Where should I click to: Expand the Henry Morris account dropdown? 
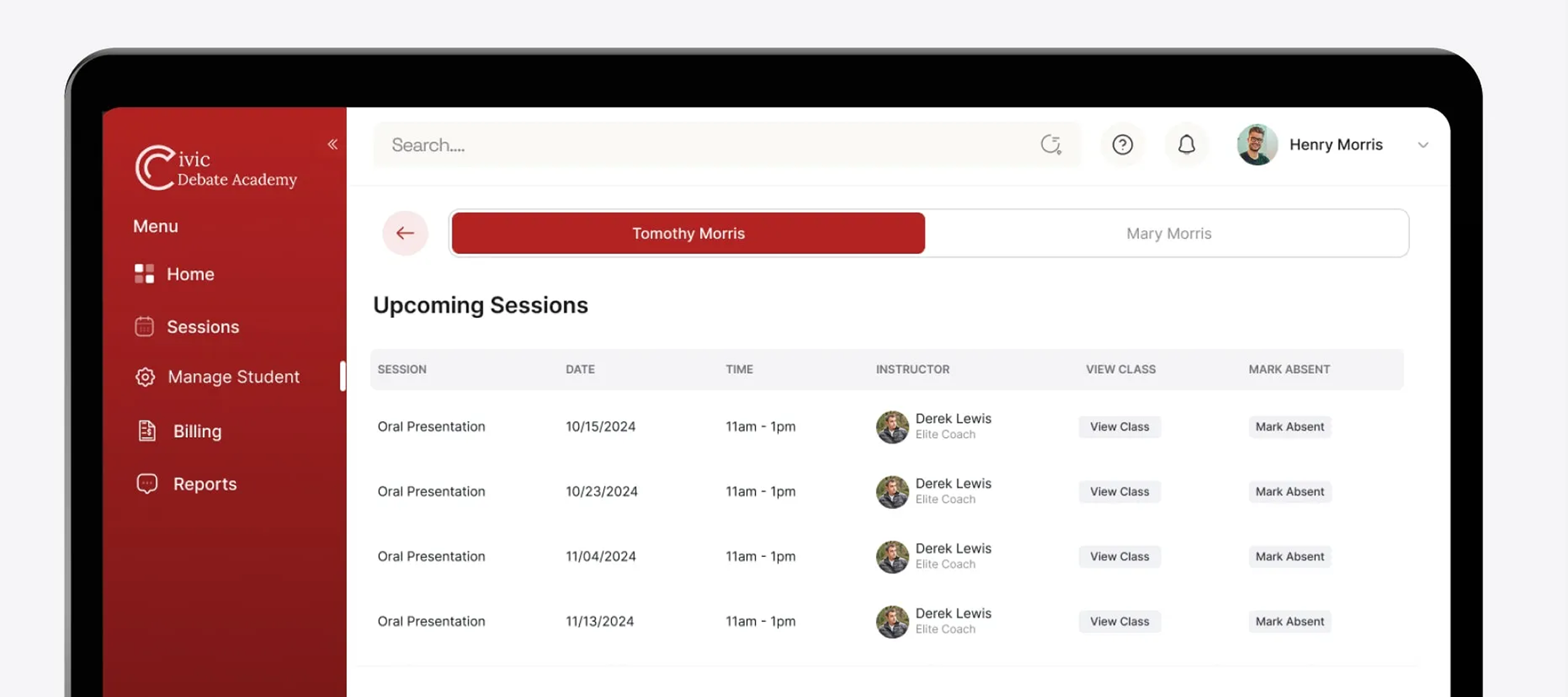(1423, 145)
